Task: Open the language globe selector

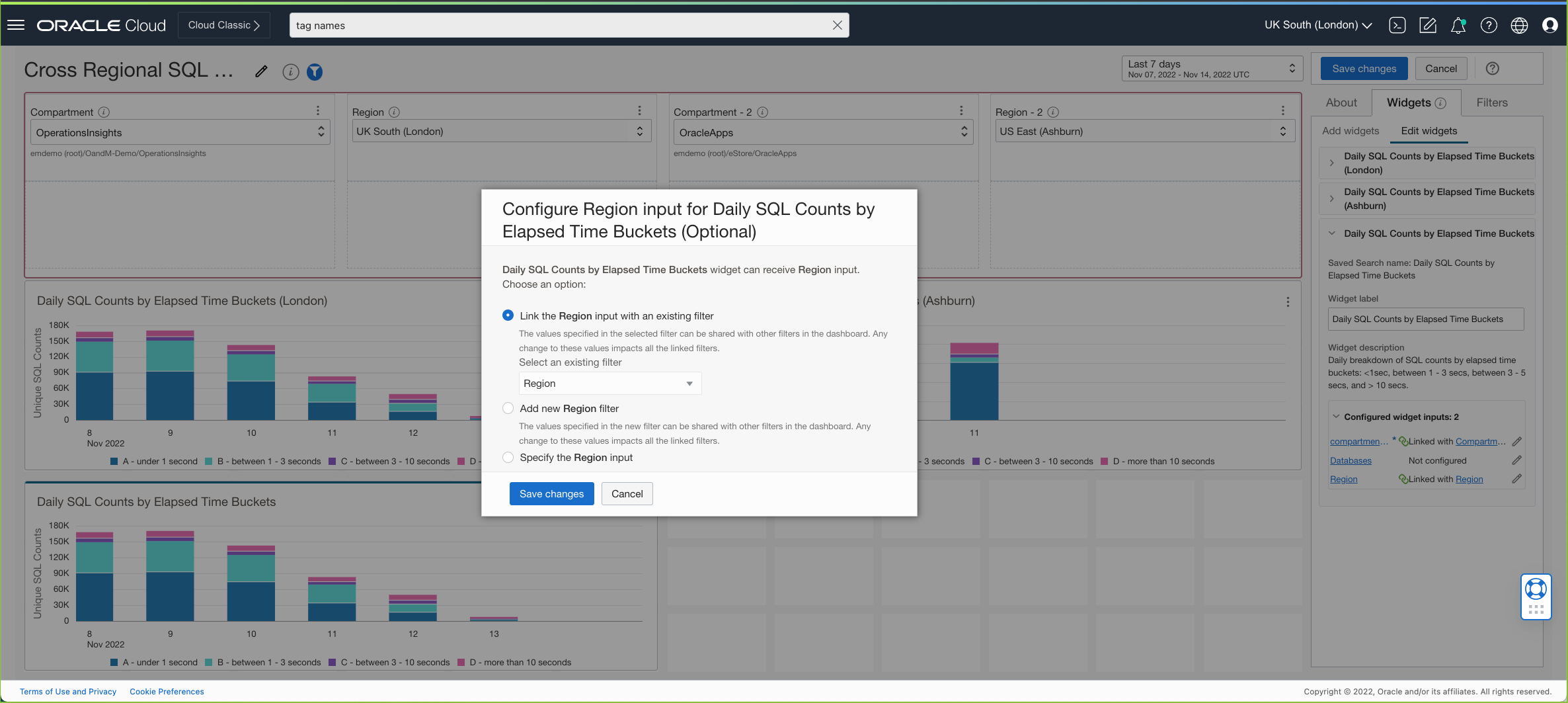Action: click(x=1519, y=24)
